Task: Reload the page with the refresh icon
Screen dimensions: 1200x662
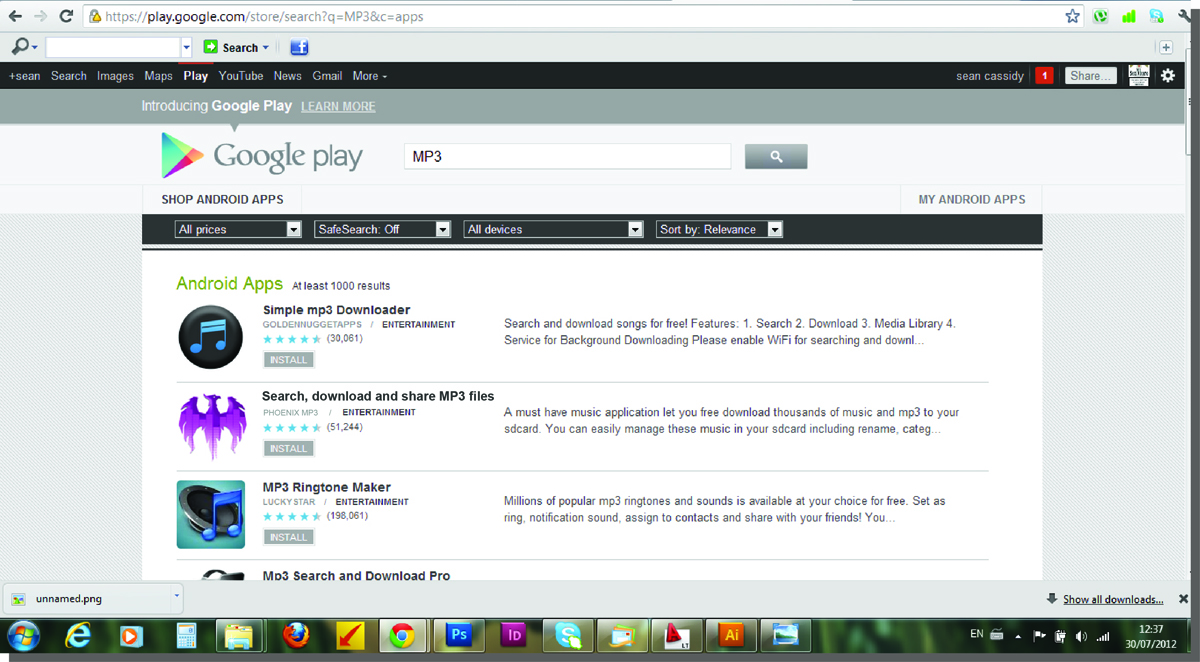Action: pos(66,16)
